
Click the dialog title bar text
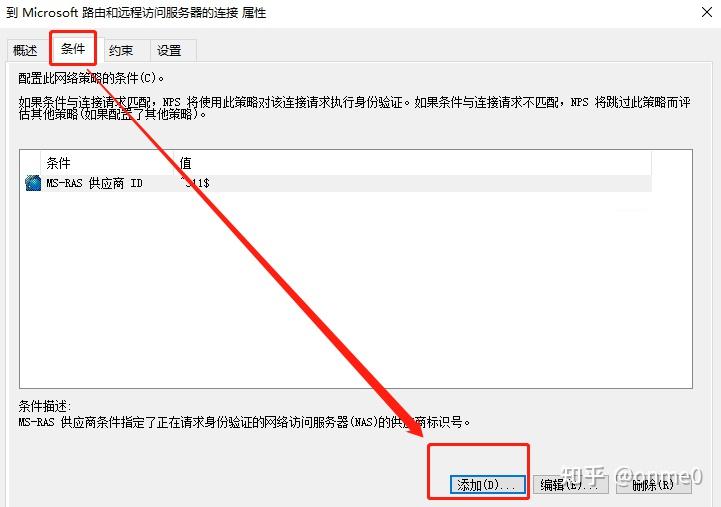136,12
